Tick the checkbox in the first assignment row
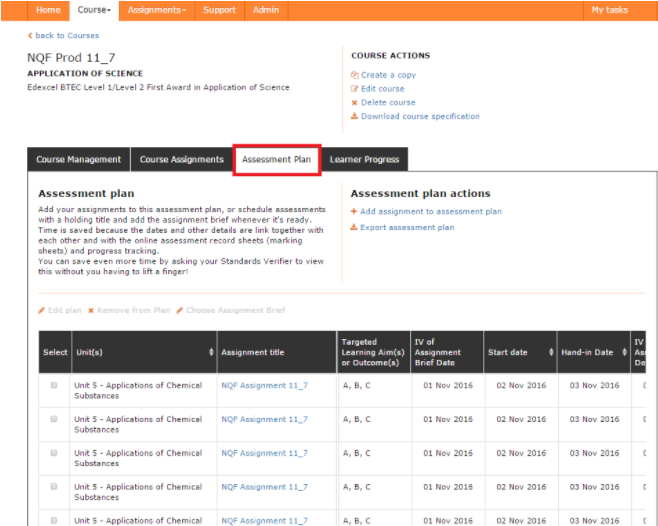 click(54, 386)
